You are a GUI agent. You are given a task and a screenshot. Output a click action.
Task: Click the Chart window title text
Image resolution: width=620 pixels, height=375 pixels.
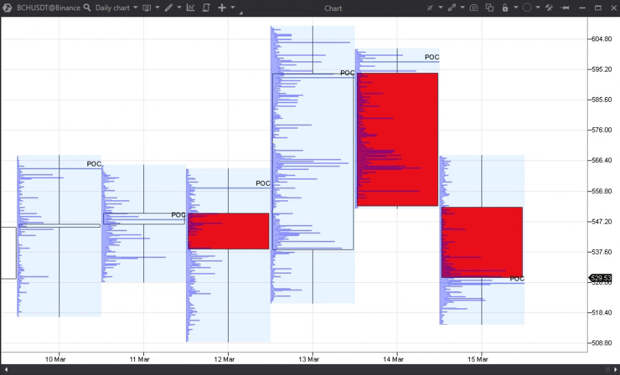coord(333,8)
